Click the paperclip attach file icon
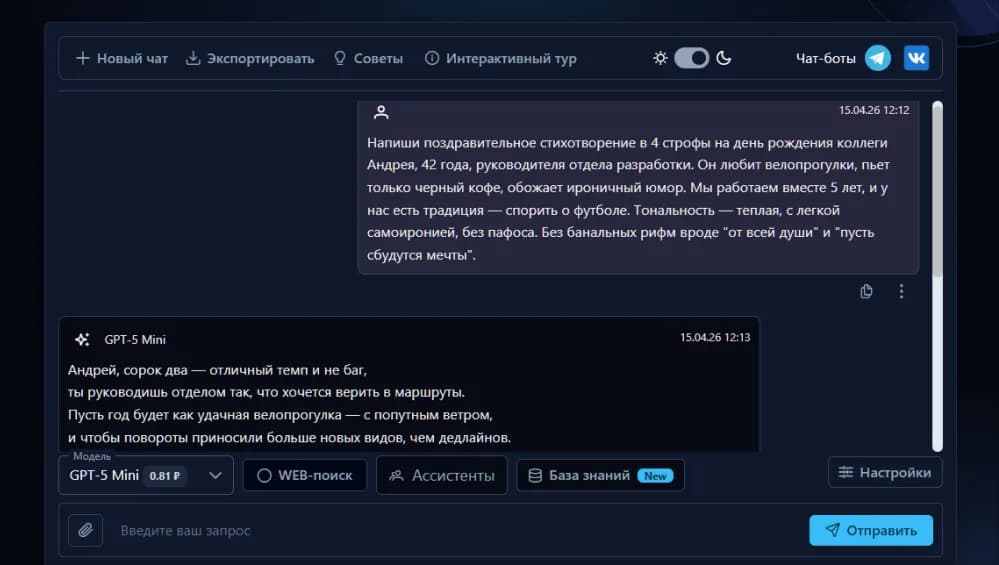Viewport: 999px width, 565px height. tap(86, 530)
